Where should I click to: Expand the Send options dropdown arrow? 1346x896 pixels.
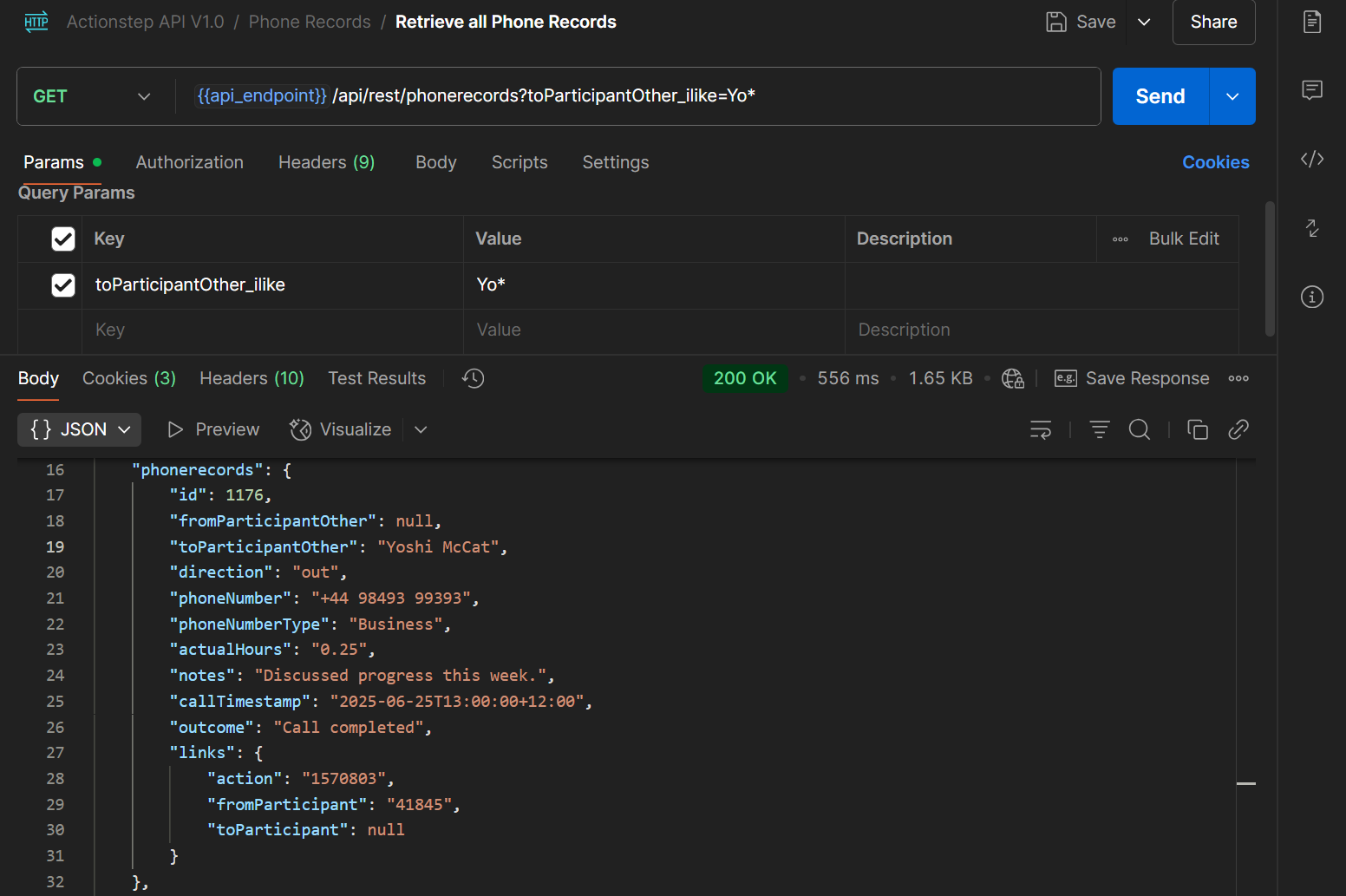(1232, 96)
